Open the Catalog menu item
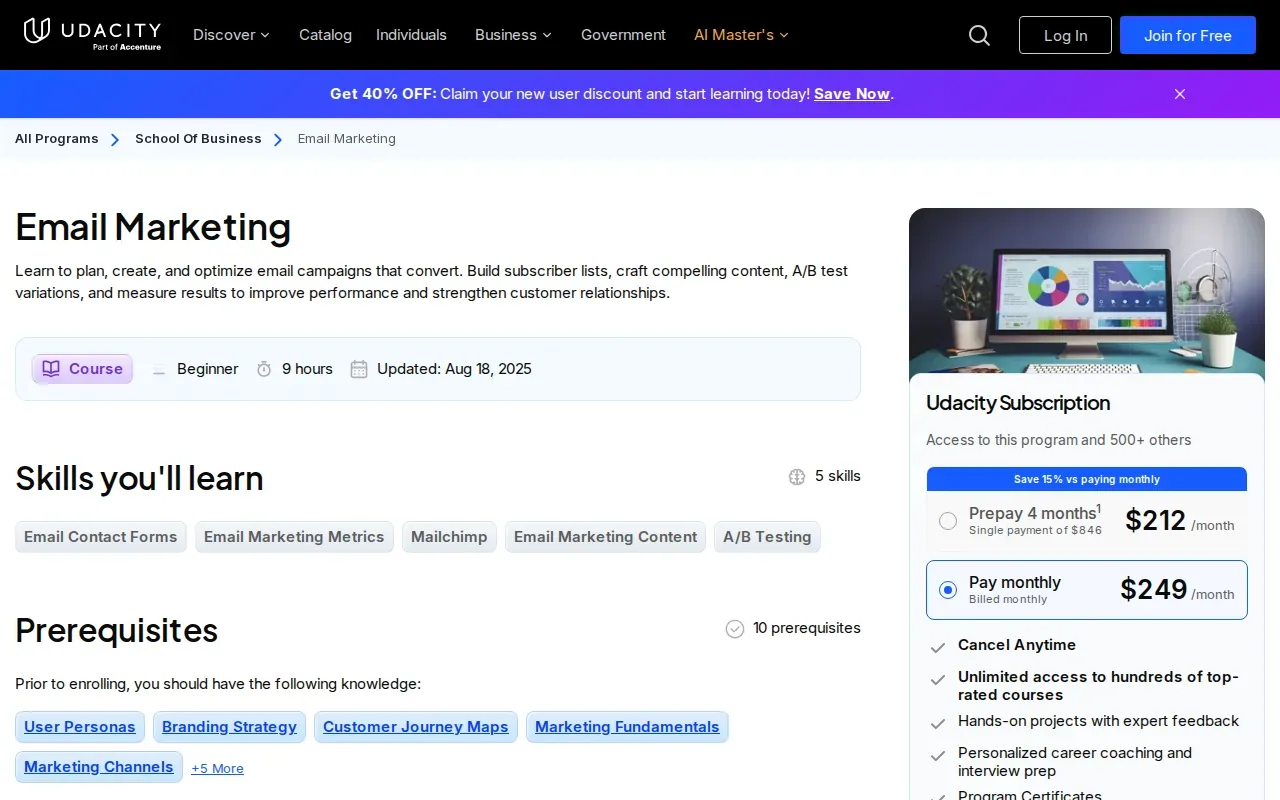The width and height of the screenshot is (1280, 800). 325,35
